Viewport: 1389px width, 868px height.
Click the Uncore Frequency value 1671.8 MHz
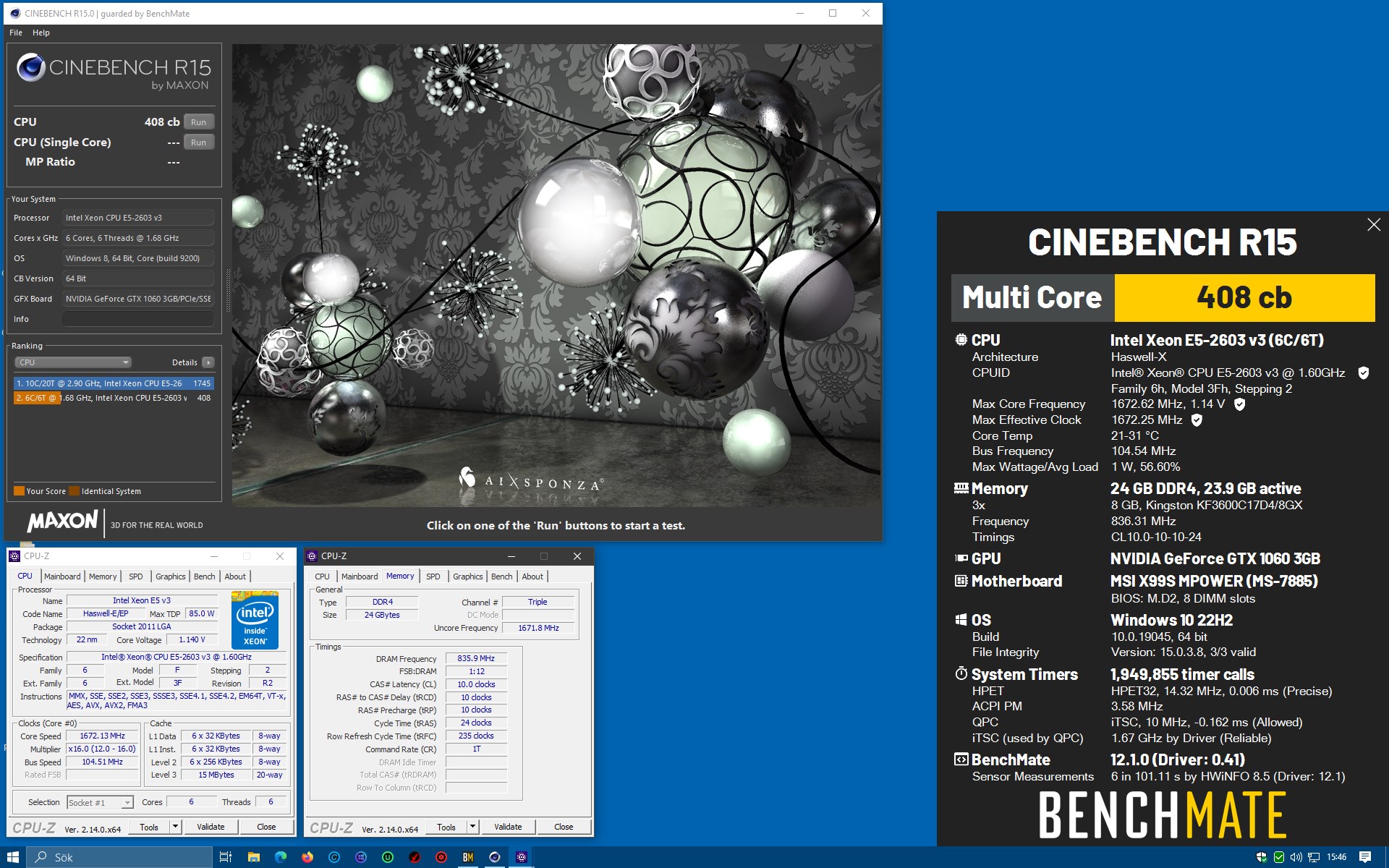tap(538, 628)
